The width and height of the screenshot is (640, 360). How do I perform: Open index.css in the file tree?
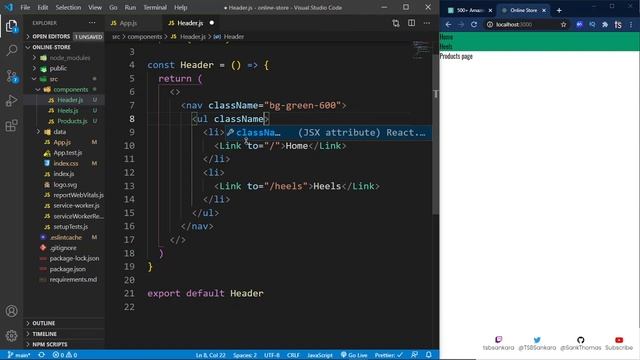pos(66,163)
